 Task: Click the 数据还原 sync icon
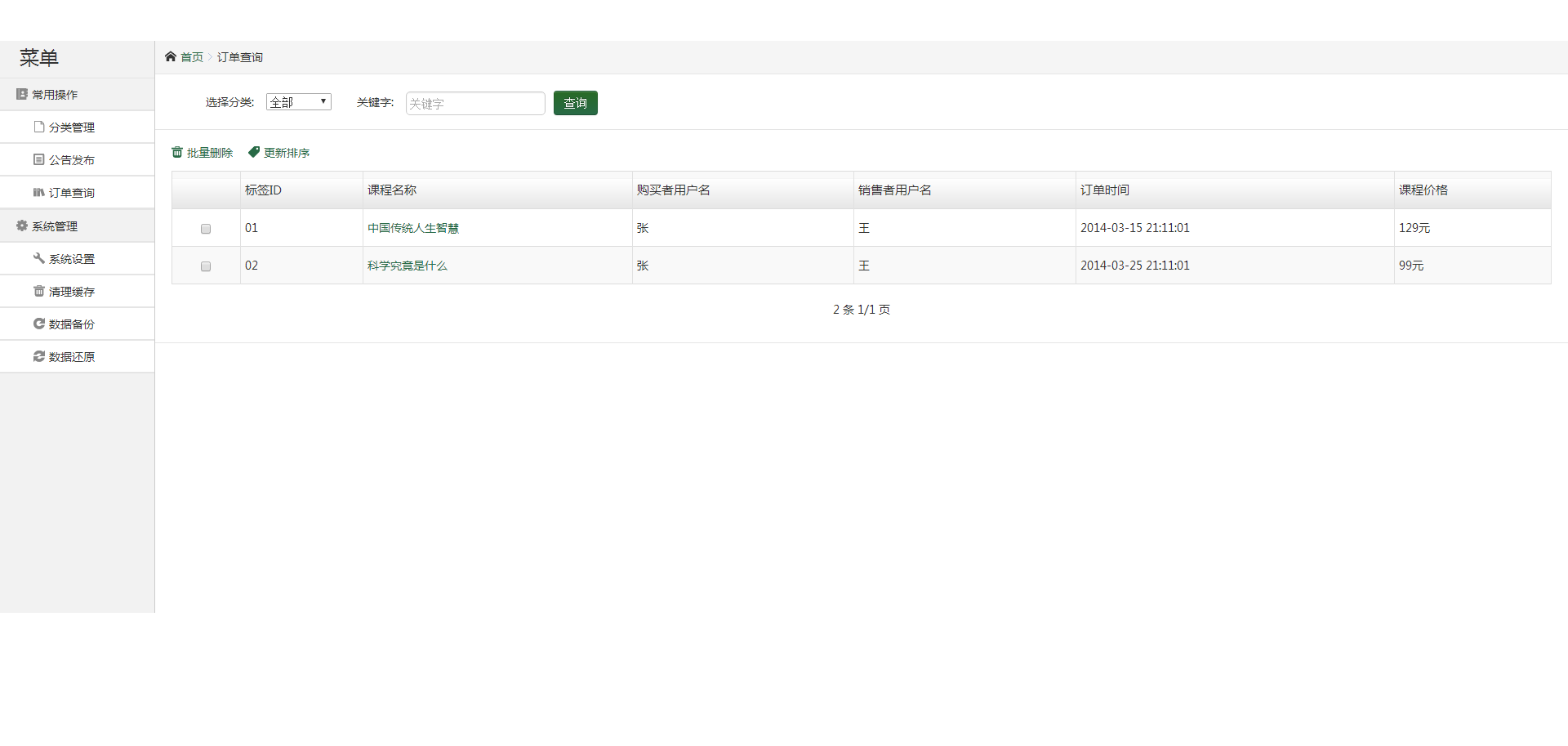pos(38,356)
